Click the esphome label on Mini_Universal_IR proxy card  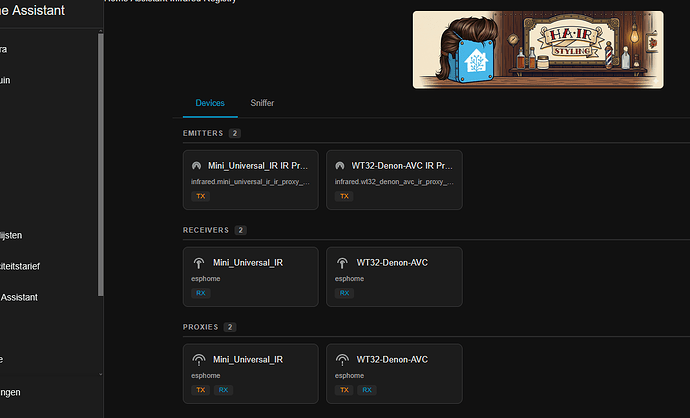206,375
